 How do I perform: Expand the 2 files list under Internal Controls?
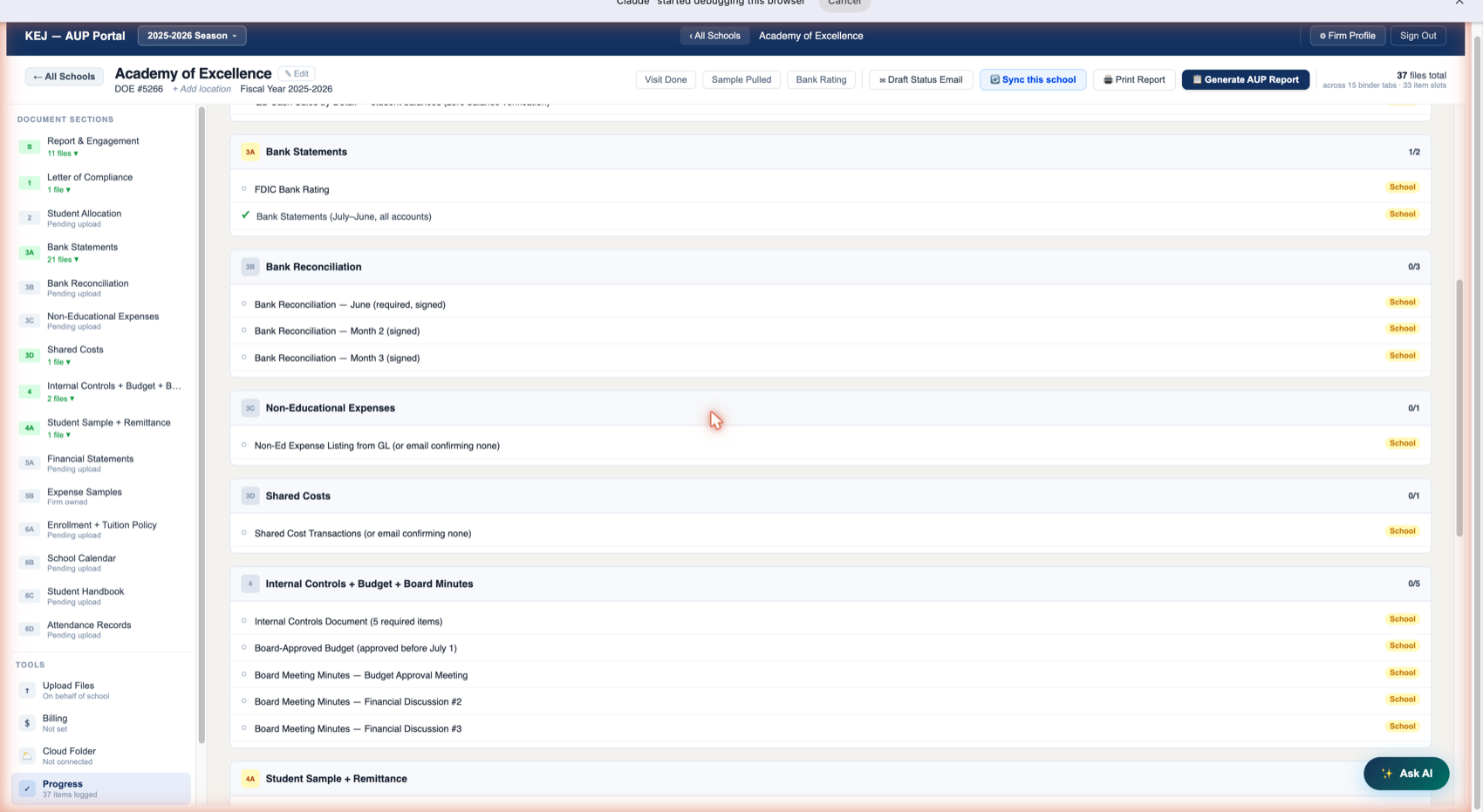coord(61,399)
